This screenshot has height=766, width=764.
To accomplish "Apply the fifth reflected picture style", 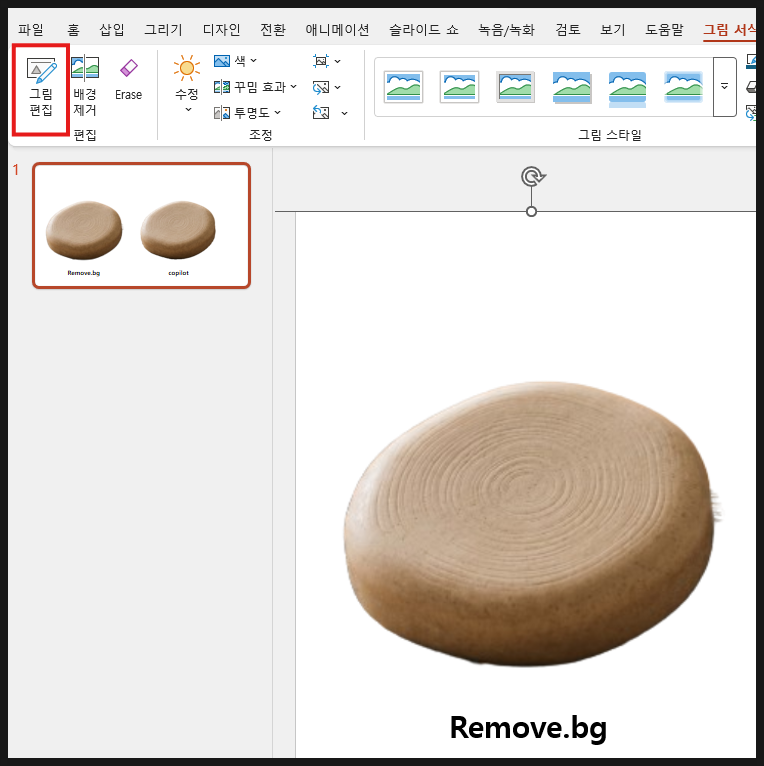I will pos(627,88).
